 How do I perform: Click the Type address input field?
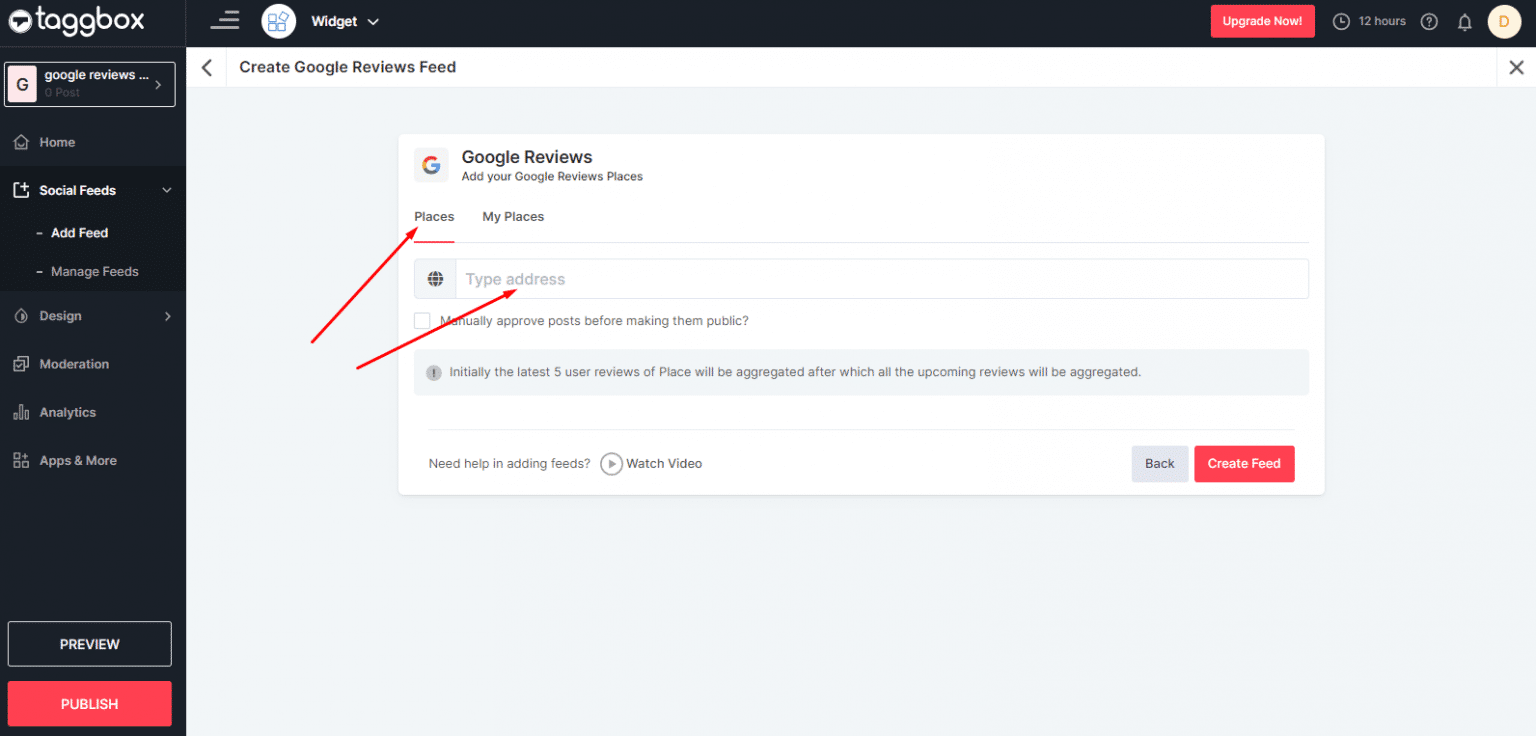coord(700,278)
